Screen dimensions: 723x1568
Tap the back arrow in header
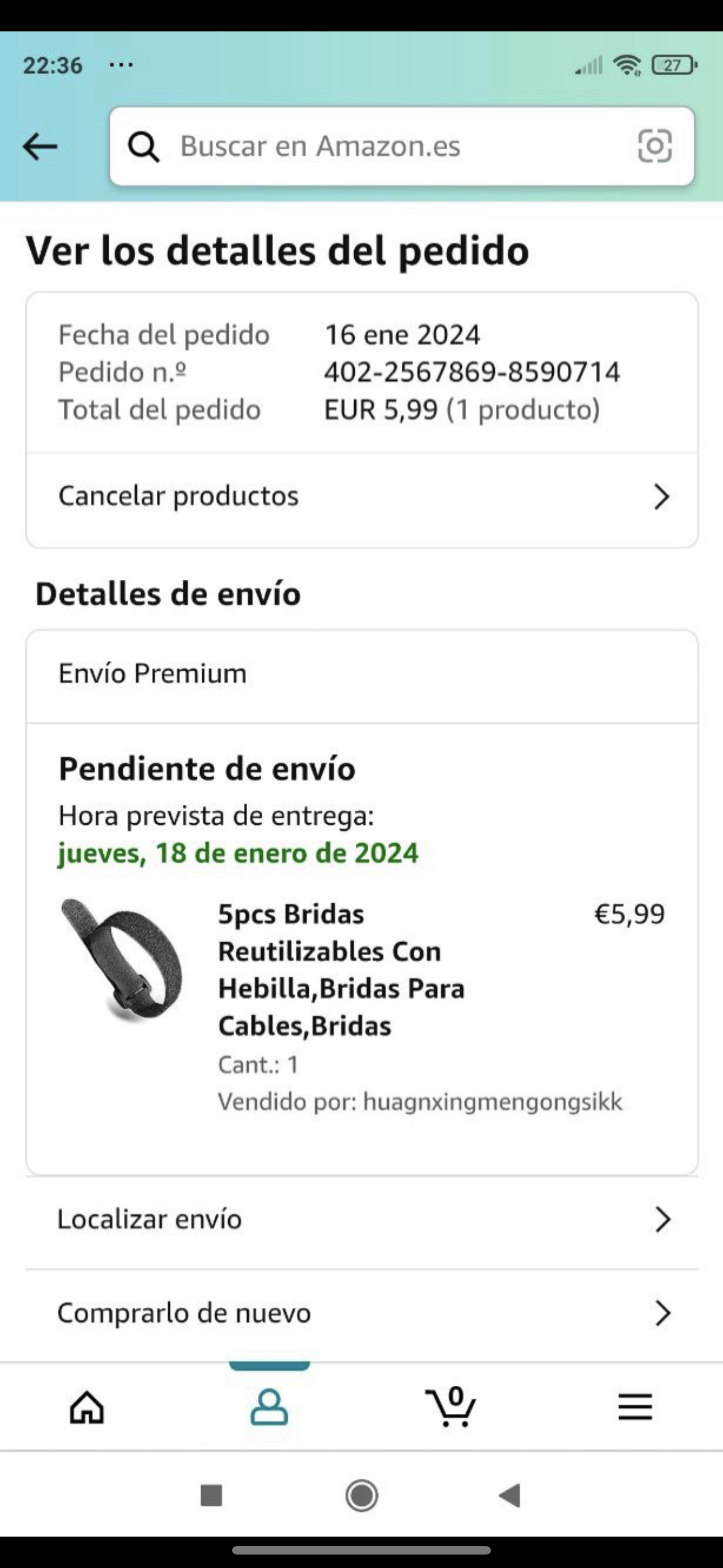coord(40,147)
